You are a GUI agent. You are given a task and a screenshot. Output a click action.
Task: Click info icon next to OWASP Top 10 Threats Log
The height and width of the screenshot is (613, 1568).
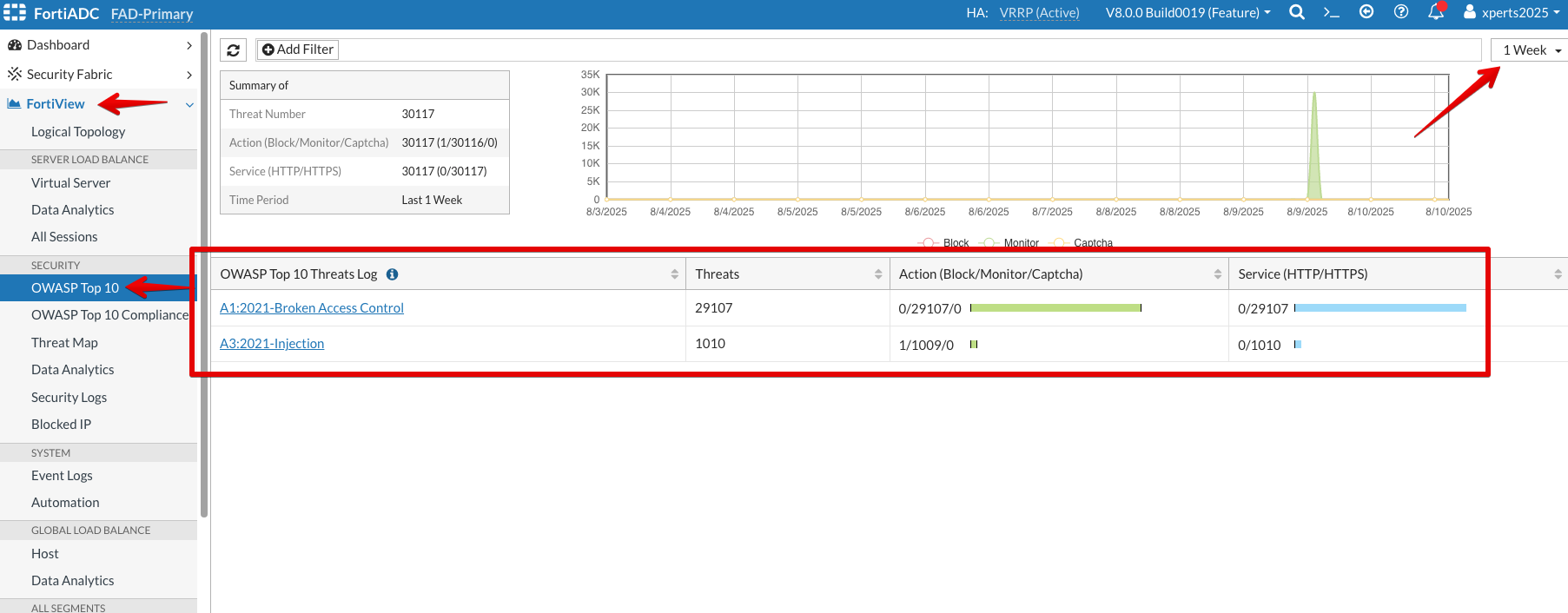(x=393, y=274)
